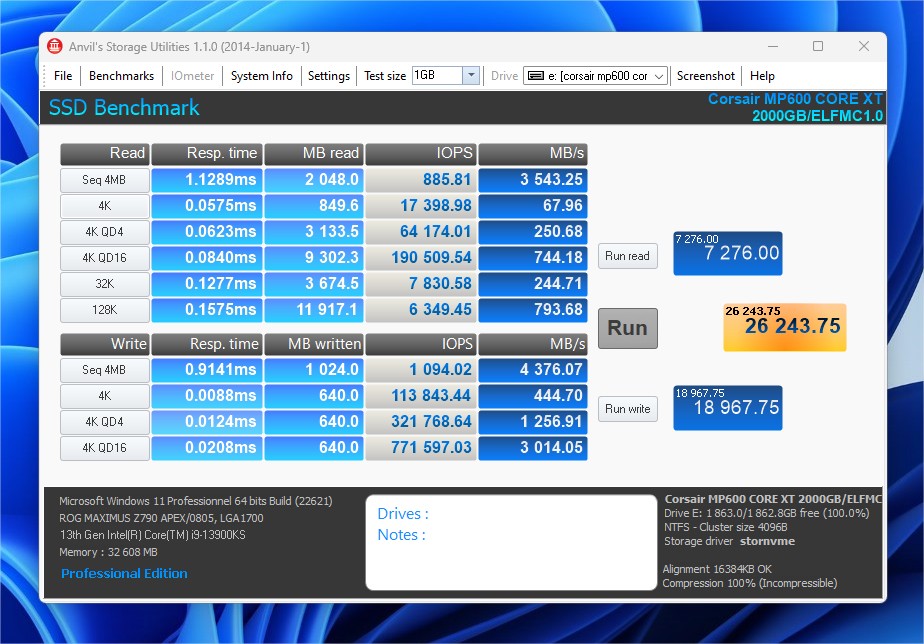The image size is (924, 644).
Task: Click the MB written column header
Action: [314, 345]
